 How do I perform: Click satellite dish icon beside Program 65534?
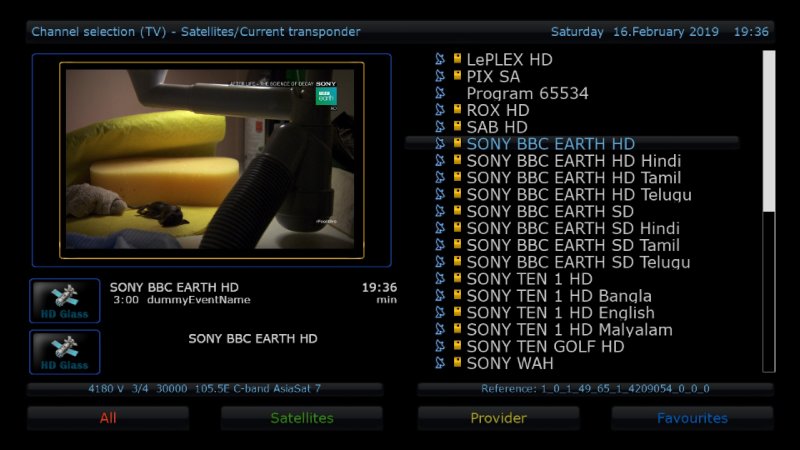tap(440, 93)
